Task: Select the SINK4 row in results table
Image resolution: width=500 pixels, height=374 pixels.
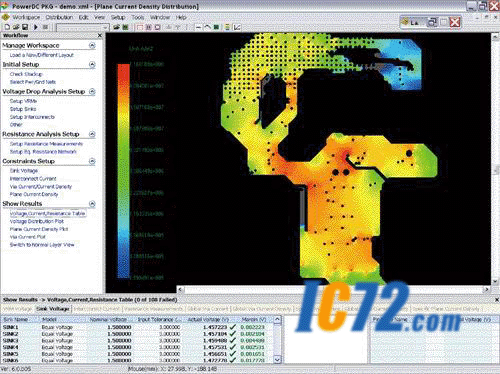Action: pos(137,347)
